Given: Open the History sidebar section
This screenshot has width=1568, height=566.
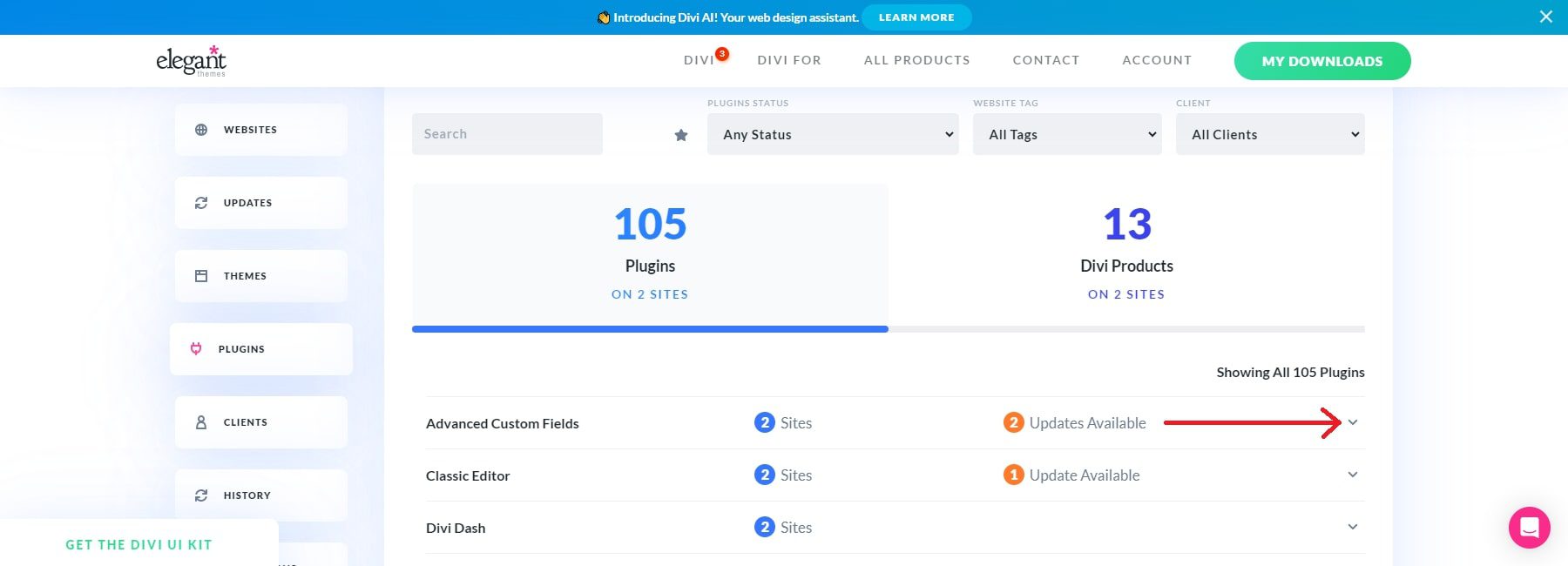Looking at the screenshot, I should (261, 495).
